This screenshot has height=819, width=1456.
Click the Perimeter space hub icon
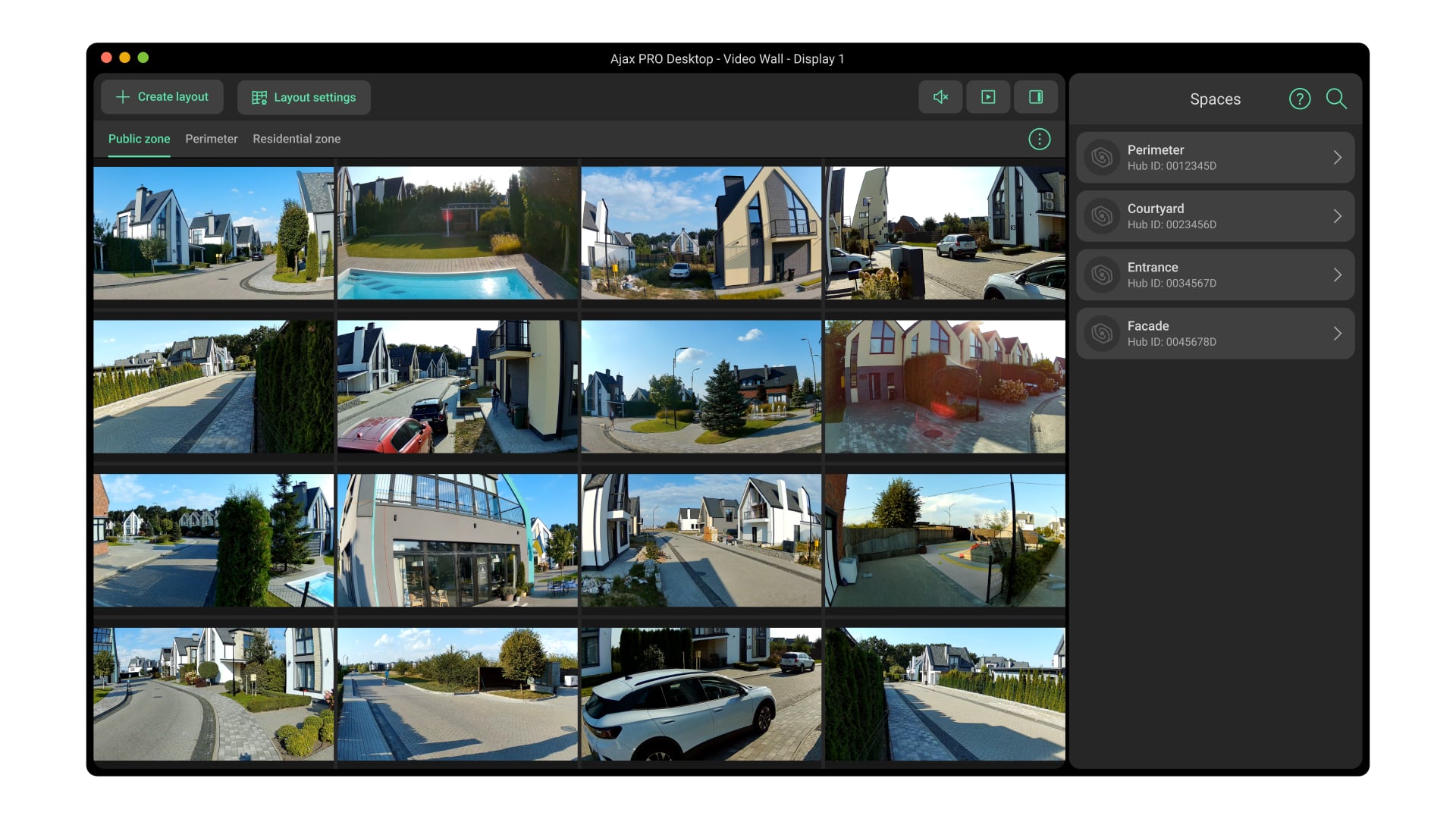1102,158
